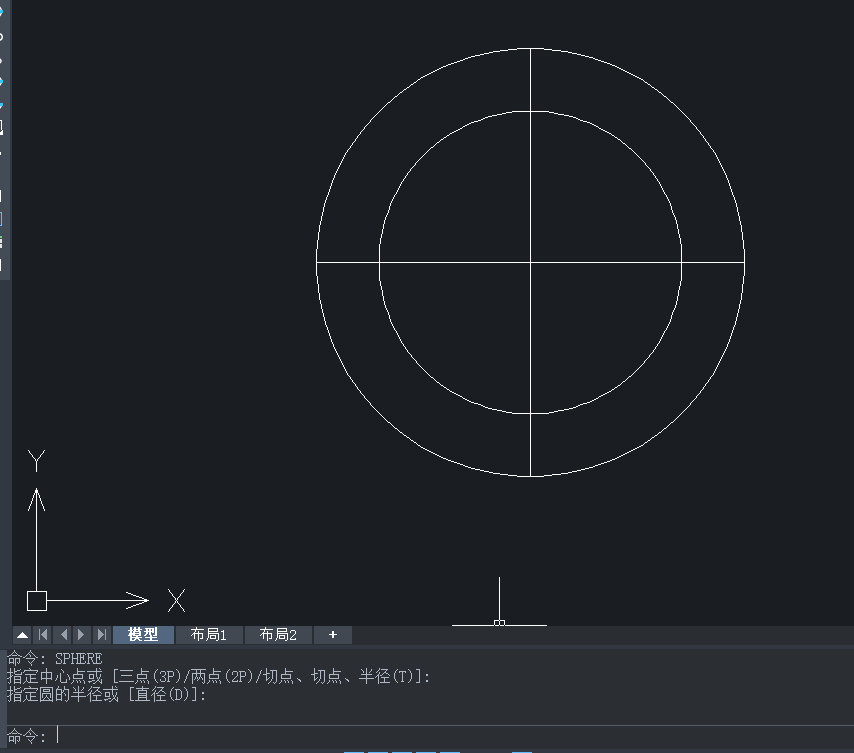The width and height of the screenshot is (854, 753).
Task: Open the 布局1 layout tab
Action: (209, 634)
